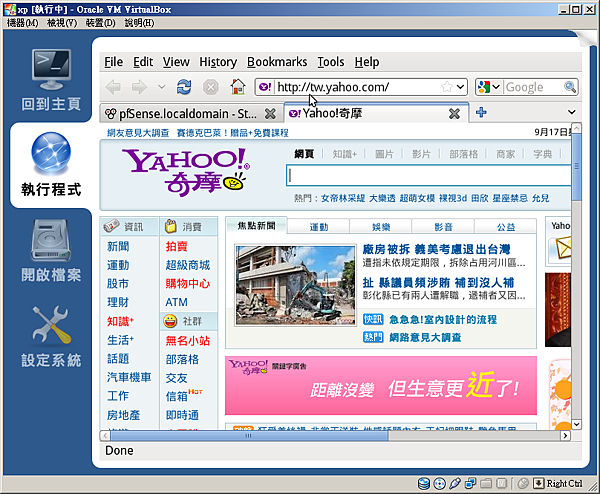Open the Tools menu
600x494 pixels.
click(331, 62)
